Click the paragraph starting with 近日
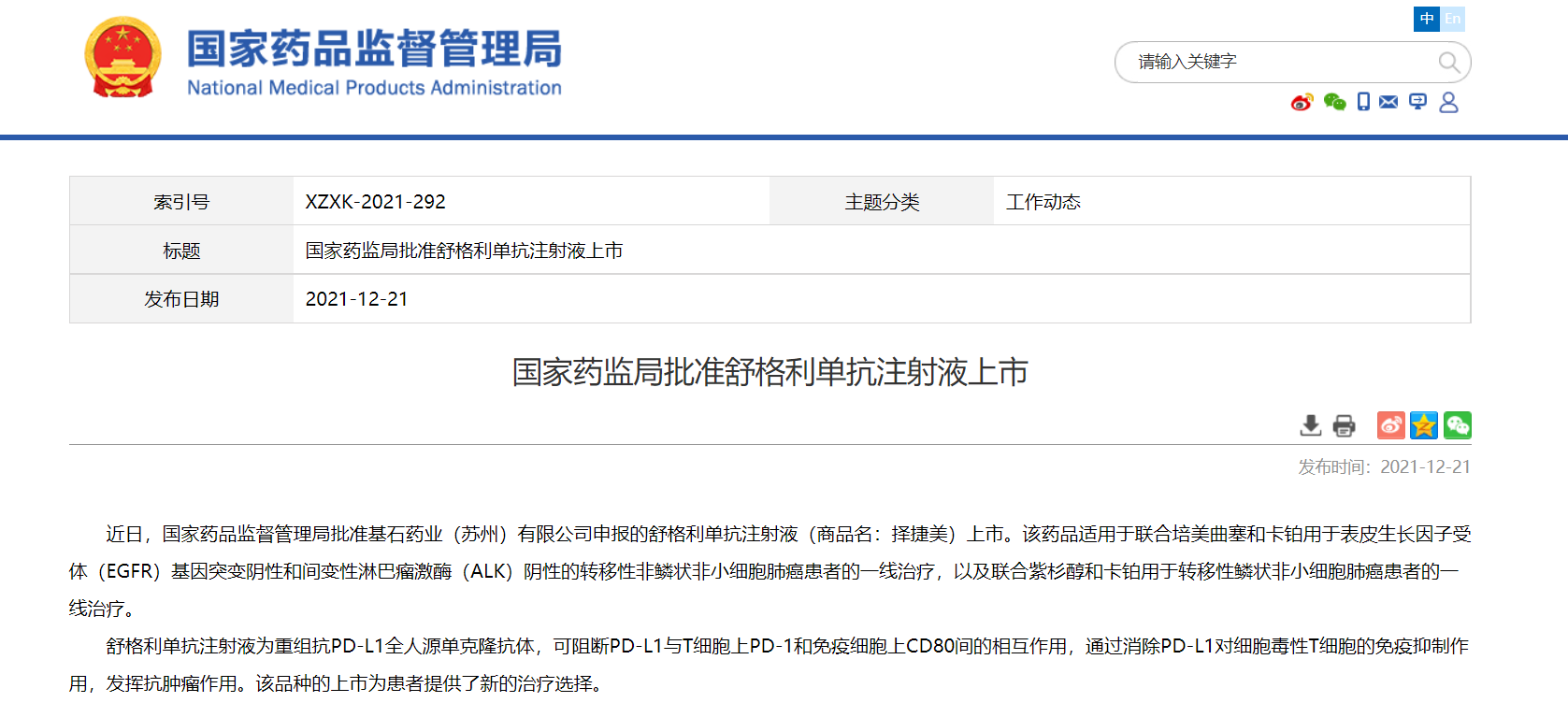Viewport: 1568px width, 717px height. click(x=770, y=571)
